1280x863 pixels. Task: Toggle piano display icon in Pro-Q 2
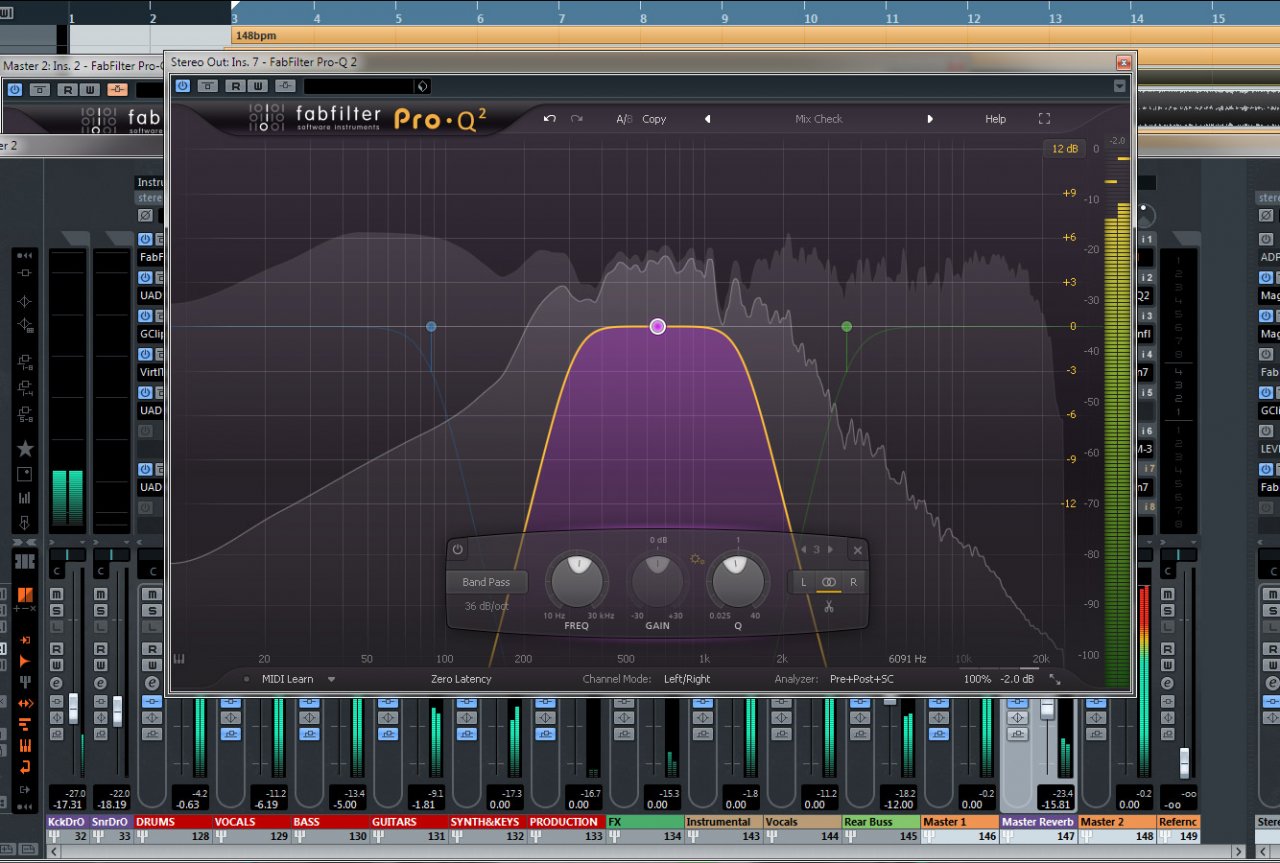180,659
